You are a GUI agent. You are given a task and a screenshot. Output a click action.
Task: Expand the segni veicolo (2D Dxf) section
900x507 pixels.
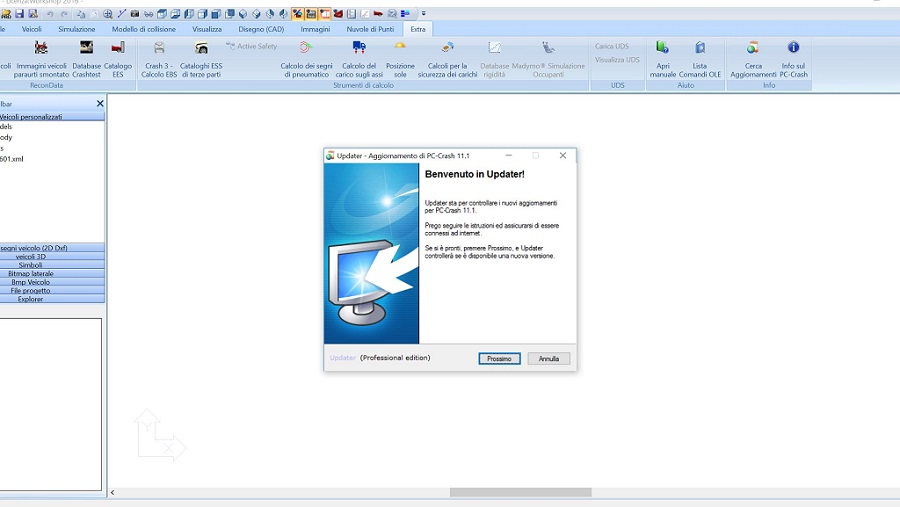pyautogui.click(x=52, y=248)
